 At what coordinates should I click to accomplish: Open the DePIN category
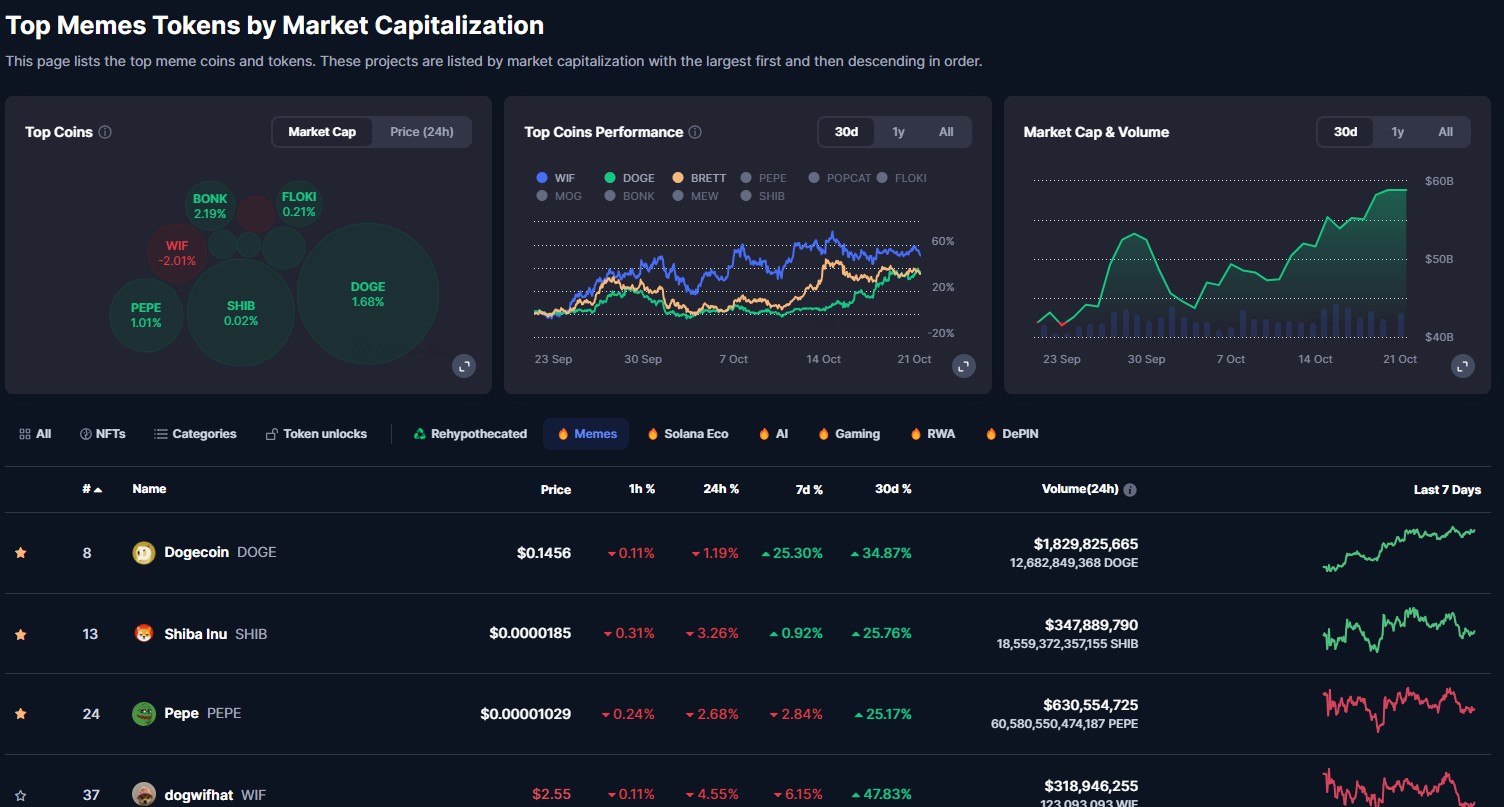pos(1012,434)
